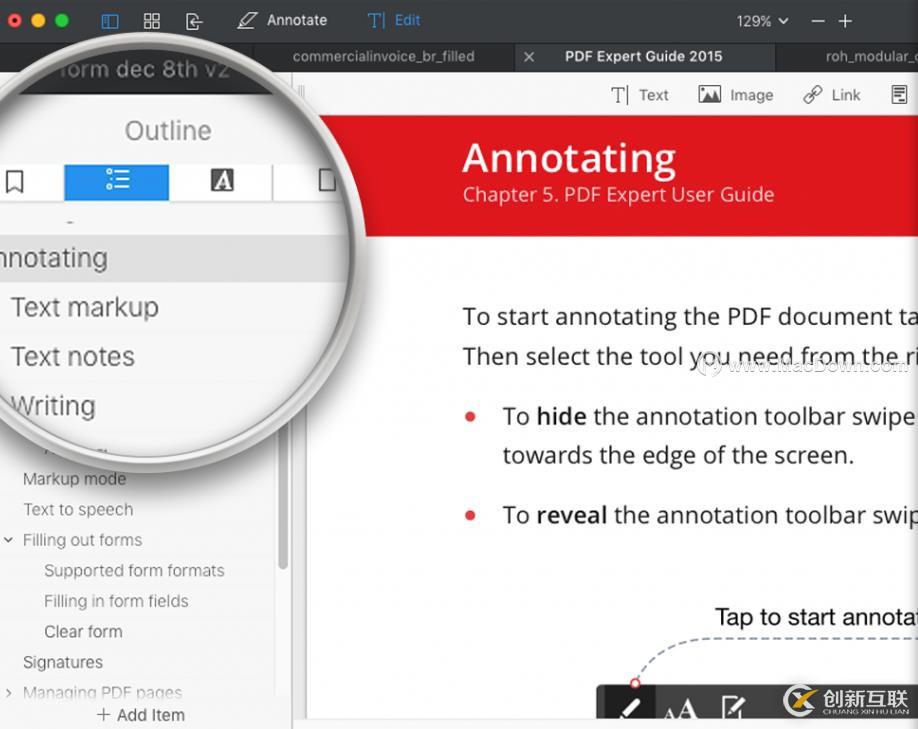Choose the Link editing tool
Image resolution: width=918 pixels, height=729 pixels.
point(832,95)
